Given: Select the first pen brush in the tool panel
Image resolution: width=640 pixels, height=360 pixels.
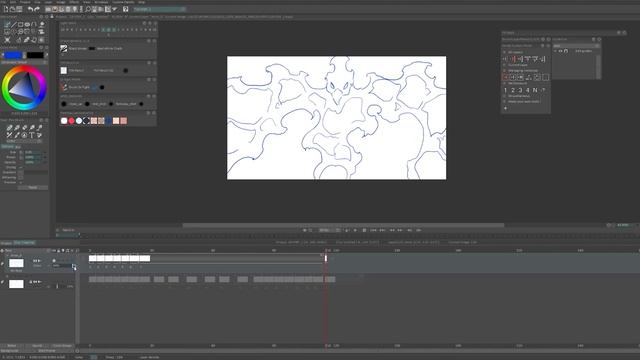Looking at the screenshot, I should (x=9, y=128).
